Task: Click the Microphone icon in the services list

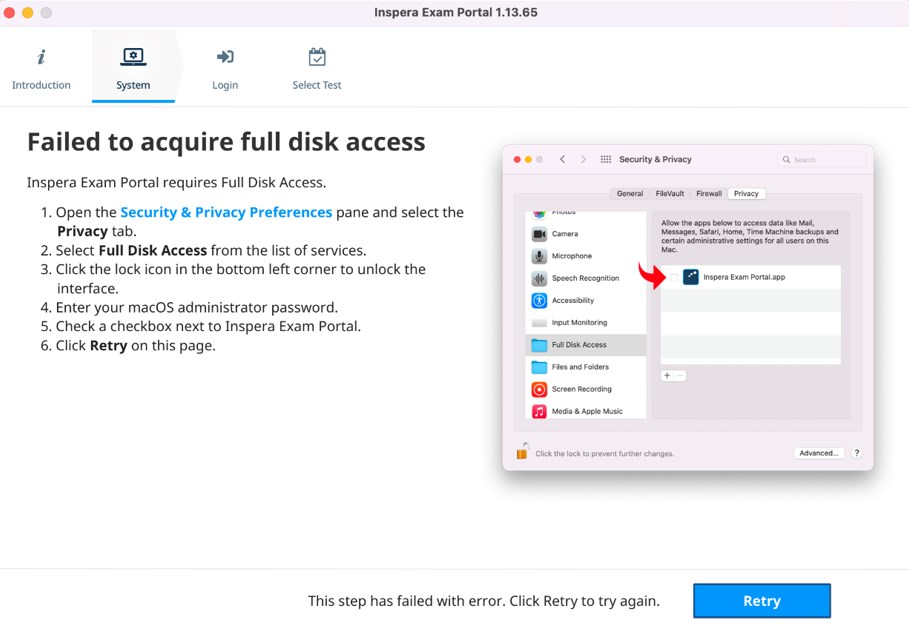Action: (539, 256)
